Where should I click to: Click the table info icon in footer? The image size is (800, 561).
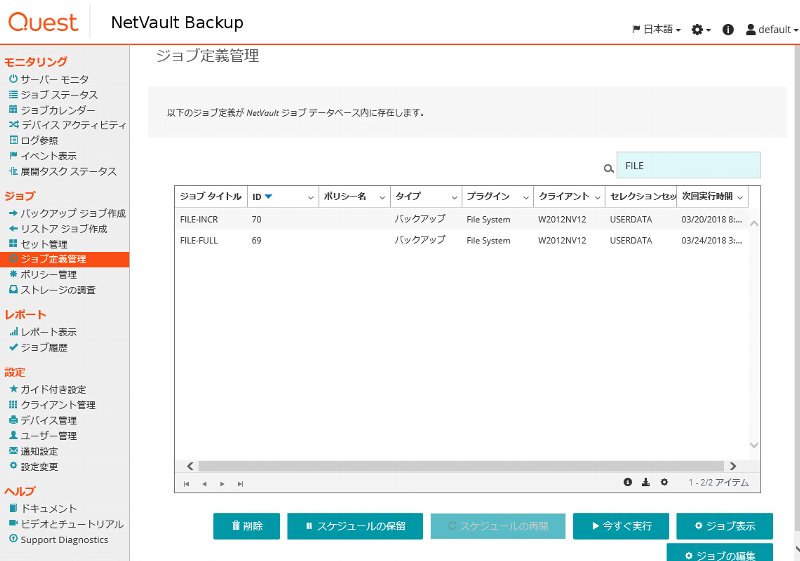pos(628,482)
